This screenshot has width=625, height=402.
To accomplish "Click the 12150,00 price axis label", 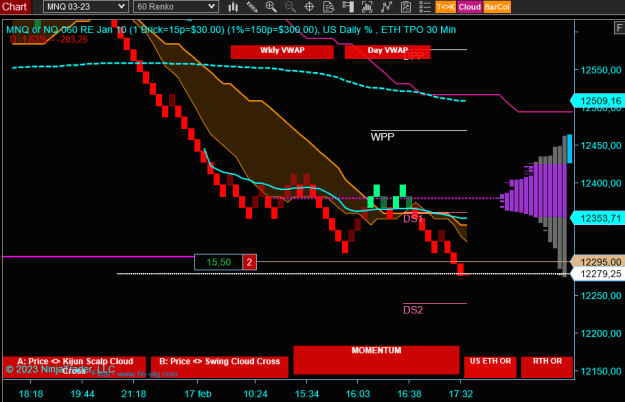I will [x=601, y=371].
